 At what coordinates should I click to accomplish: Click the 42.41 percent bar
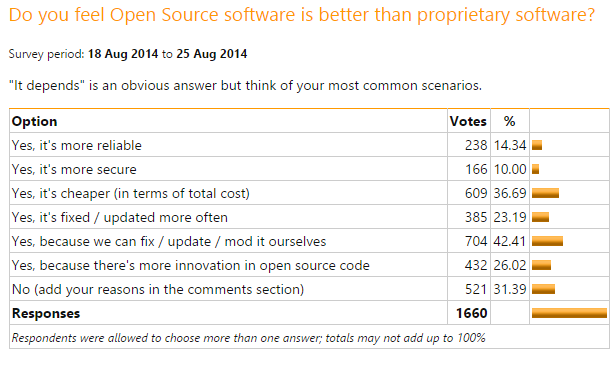point(547,241)
